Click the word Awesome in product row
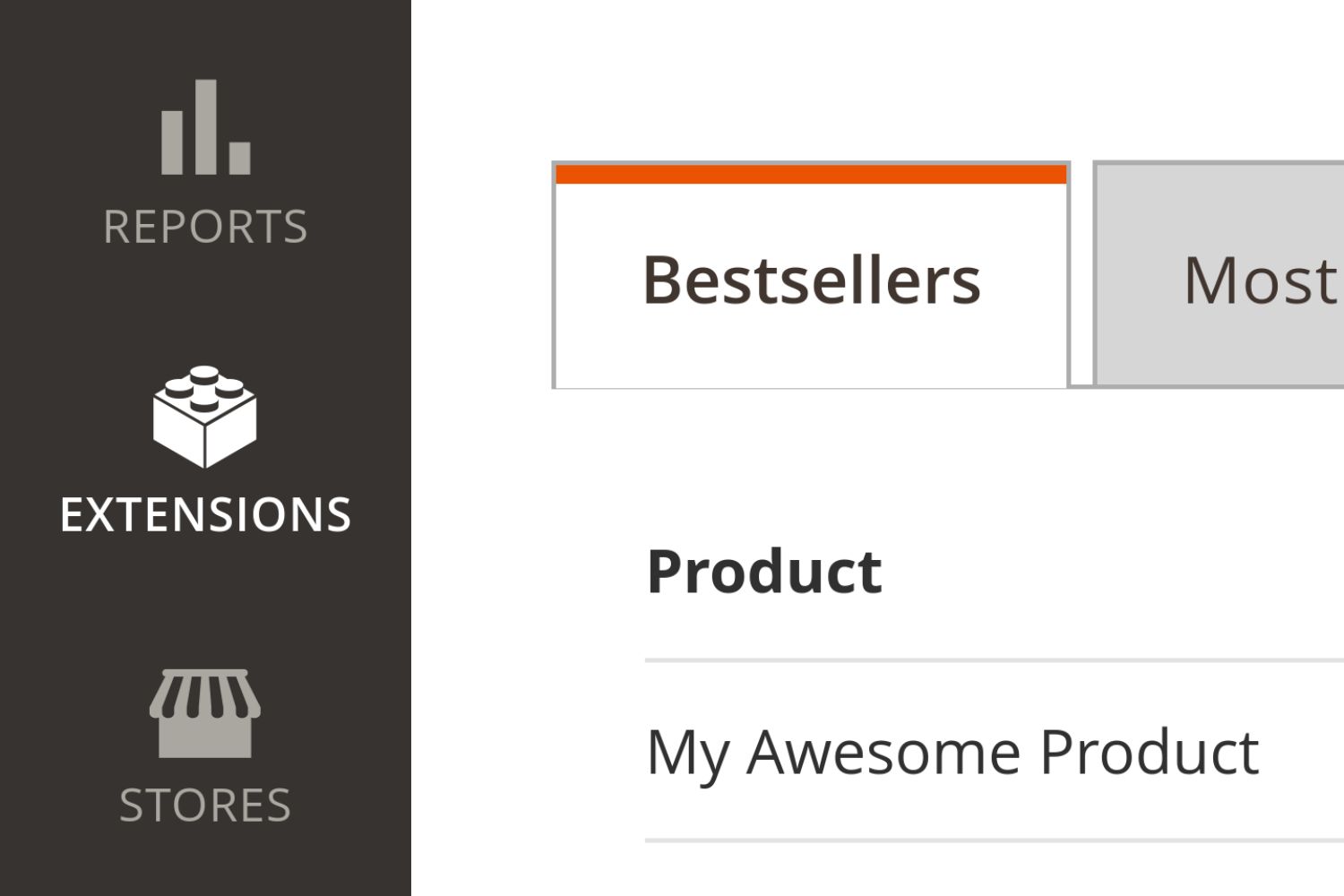Image resolution: width=1344 pixels, height=896 pixels. [883, 751]
